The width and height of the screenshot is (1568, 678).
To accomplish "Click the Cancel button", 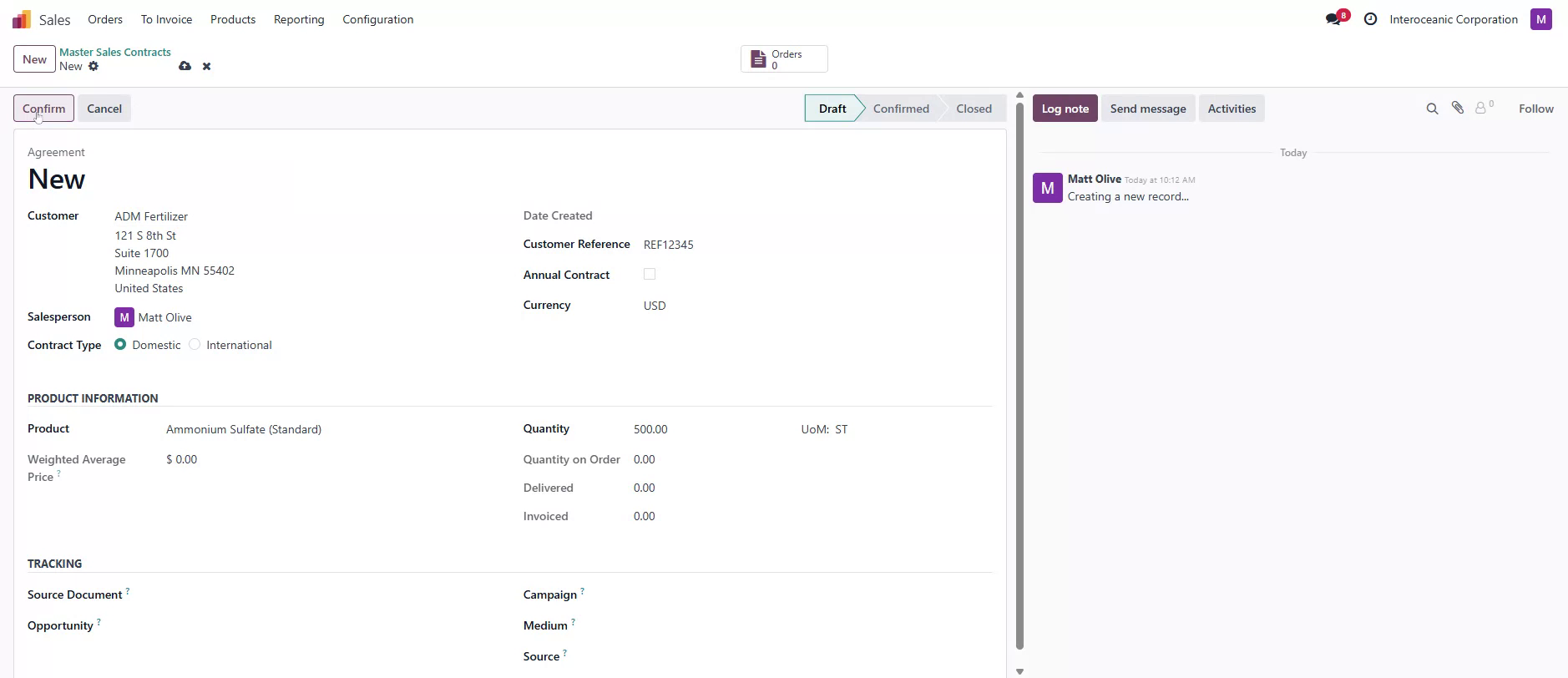I will point(104,109).
